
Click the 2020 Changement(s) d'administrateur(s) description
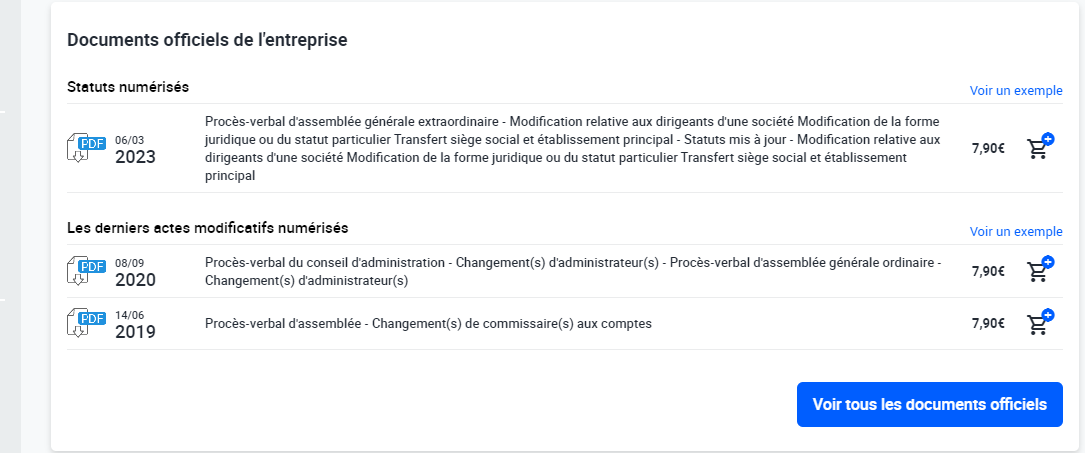click(572, 271)
